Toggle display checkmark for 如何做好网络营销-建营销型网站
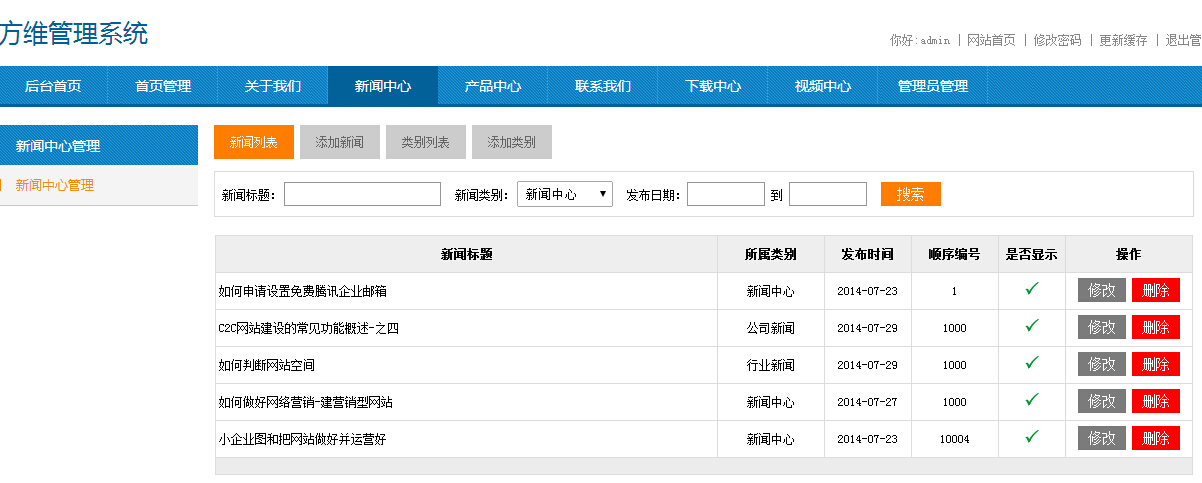The width and height of the screenshot is (1202, 483). click(x=1032, y=400)
